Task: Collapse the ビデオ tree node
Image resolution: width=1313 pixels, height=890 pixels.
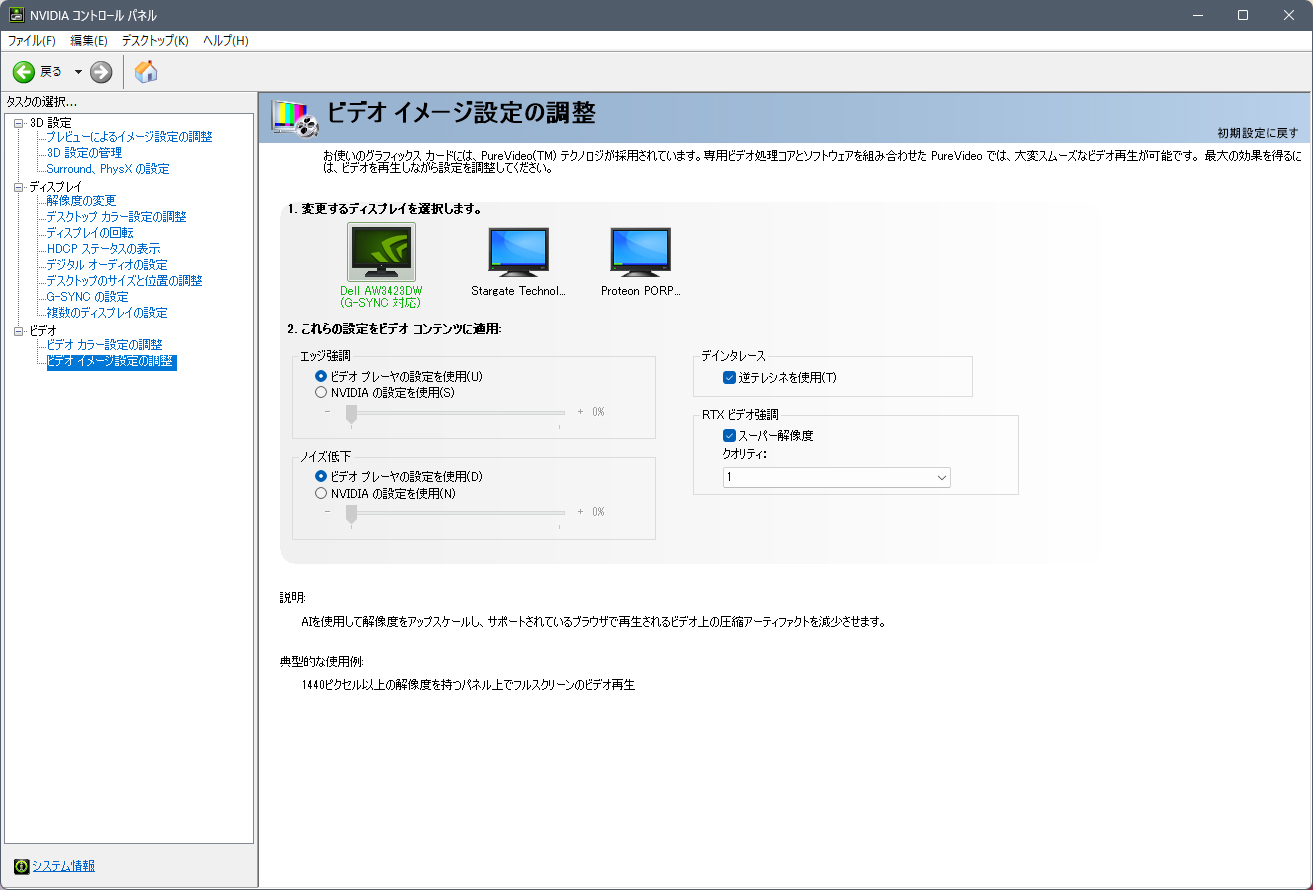Action: tap(19, 330)
